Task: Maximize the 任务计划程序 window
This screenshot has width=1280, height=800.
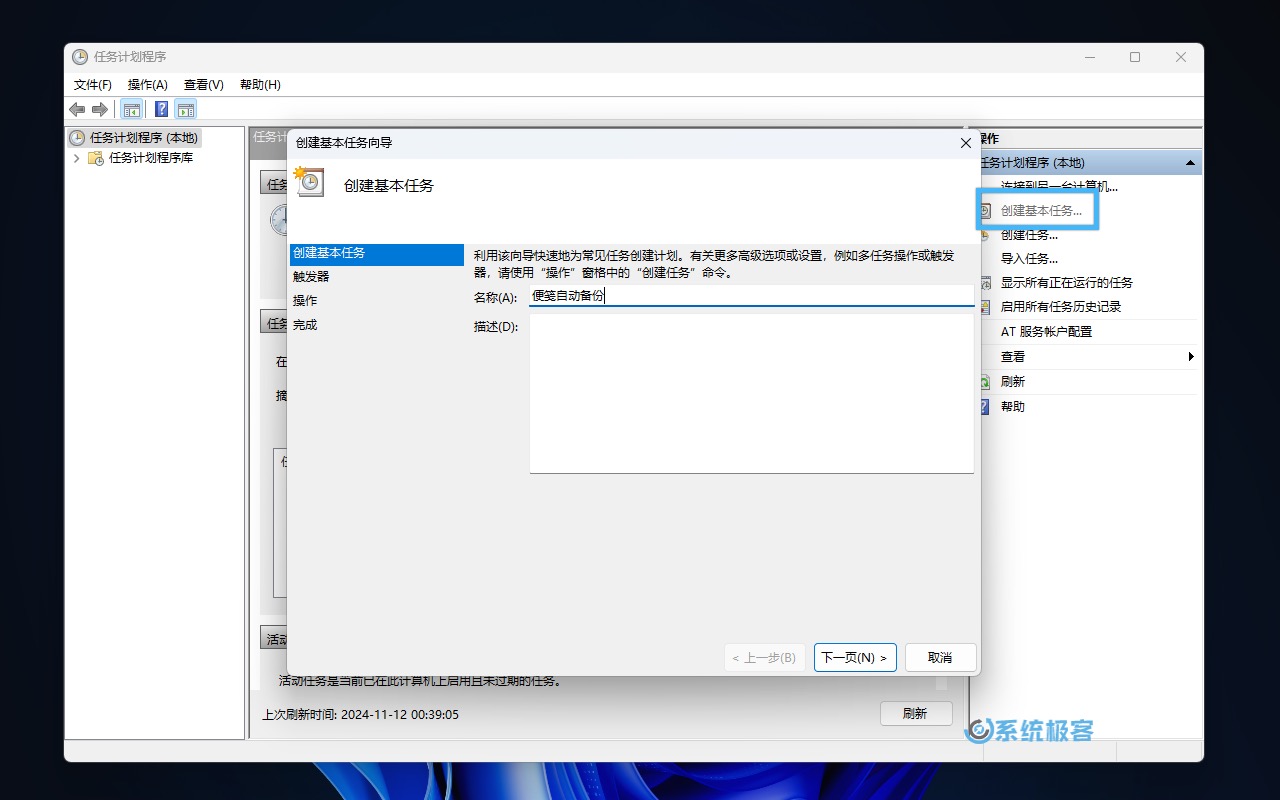Action: click(x=1135, y=57)
